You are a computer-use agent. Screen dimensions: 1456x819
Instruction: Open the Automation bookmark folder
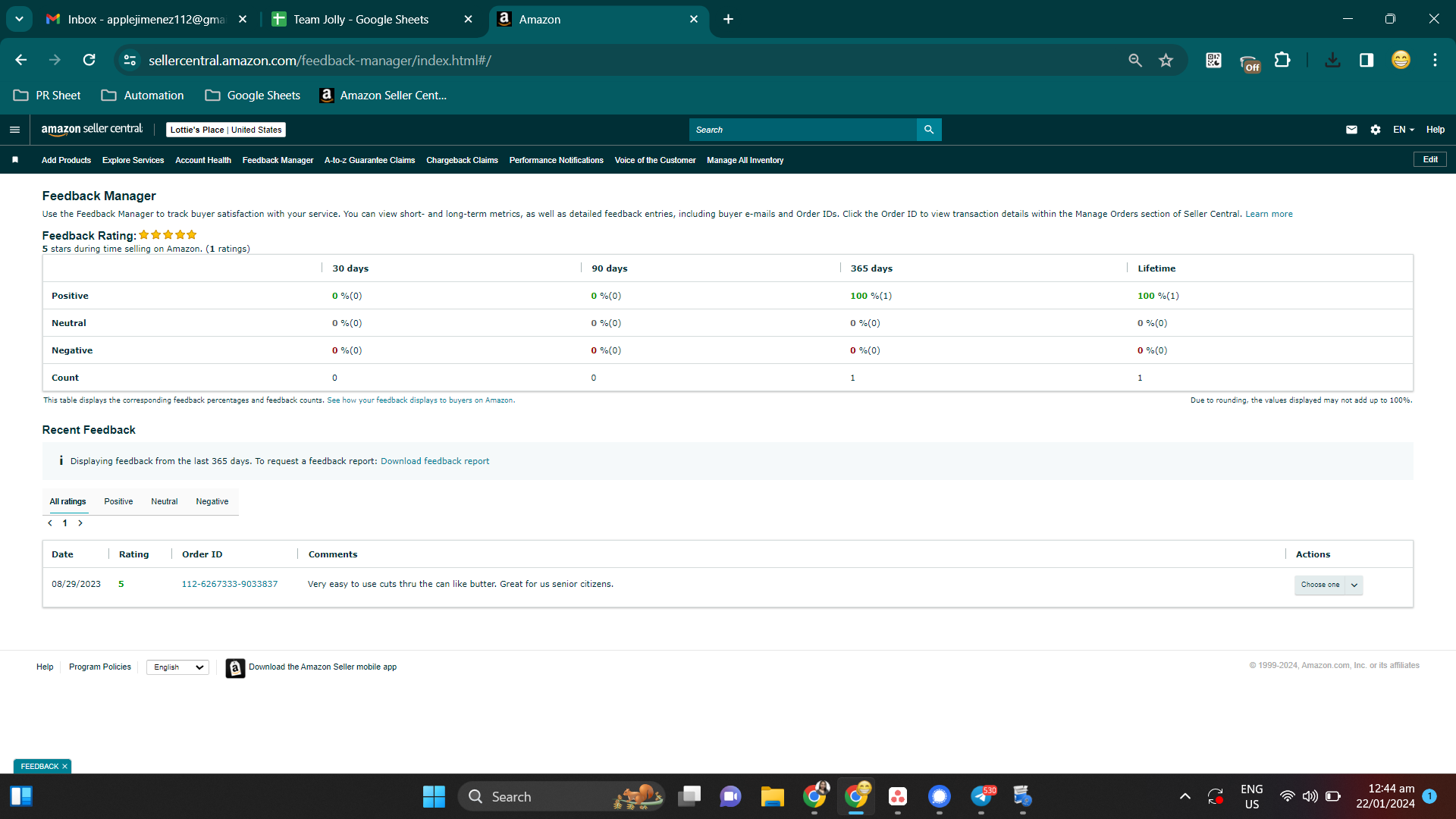[x=143, y=96]
